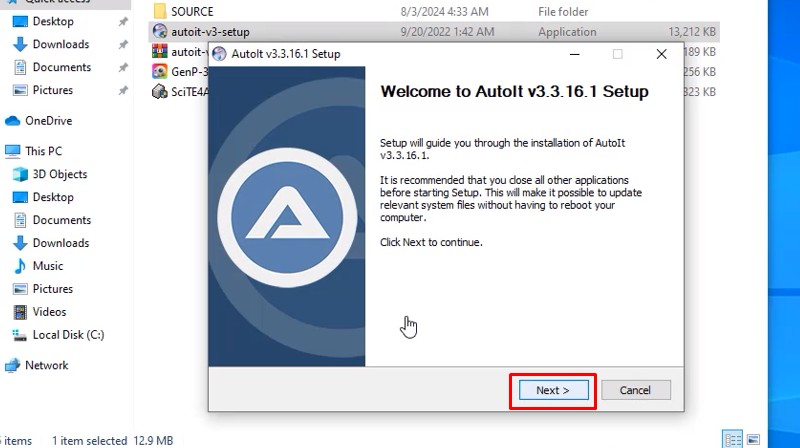Open OneDrive in the navigation pane
Viewport: 800px width, 448px height.
(x=47, y=121)
